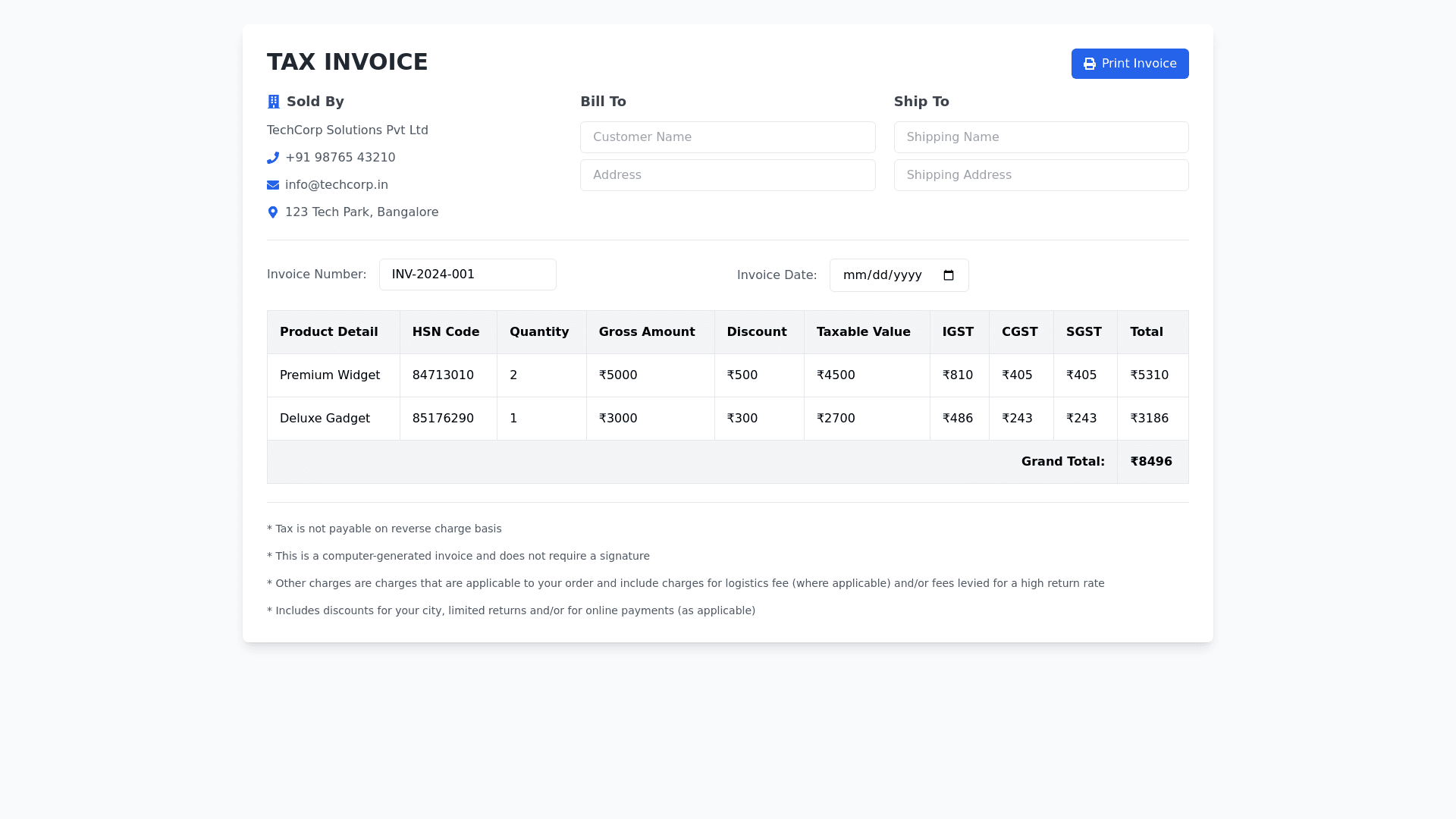Click the envelope icon beside info@techcorp.in
1456x819 pixels.
tap(273, 185)
